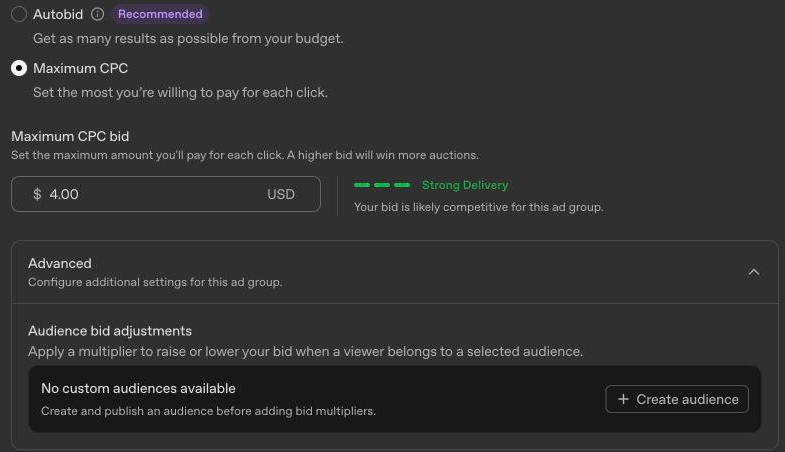Click the green delivery strength bars
Viewport: 785px width, 452px height.
coord(382,185)
